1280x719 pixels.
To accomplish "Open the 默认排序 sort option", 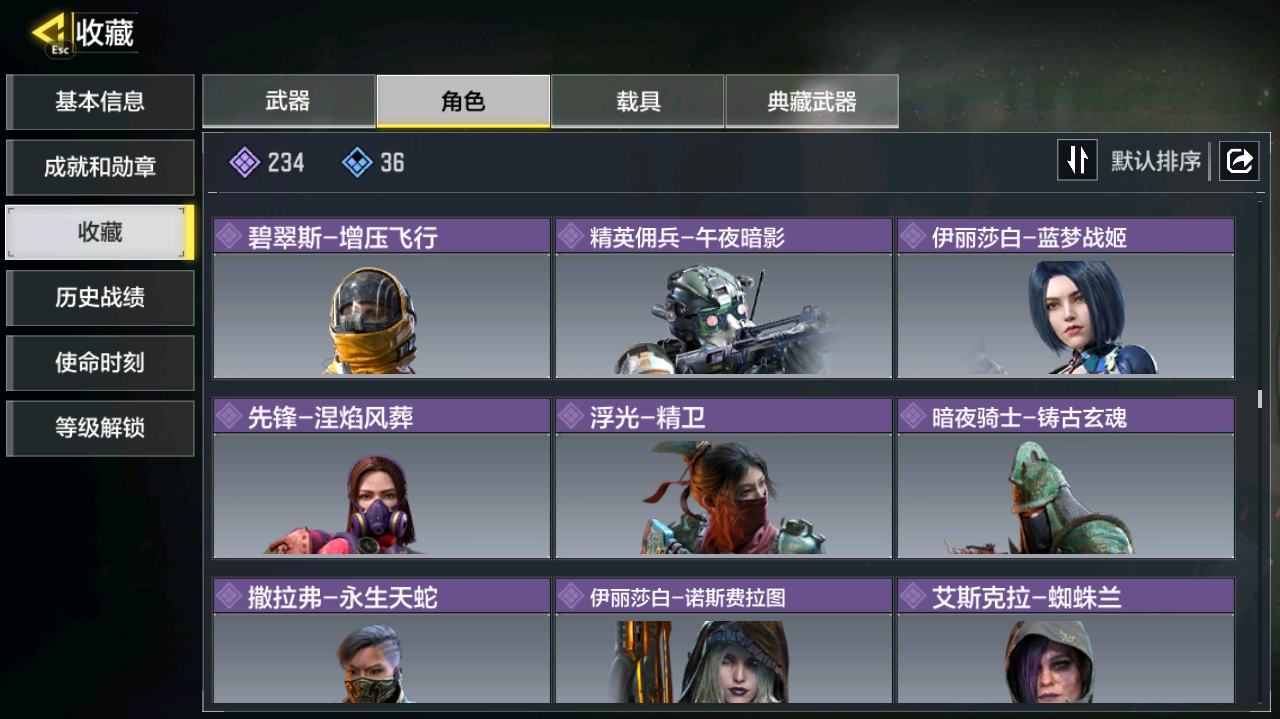I will (x=1156, y=161).
